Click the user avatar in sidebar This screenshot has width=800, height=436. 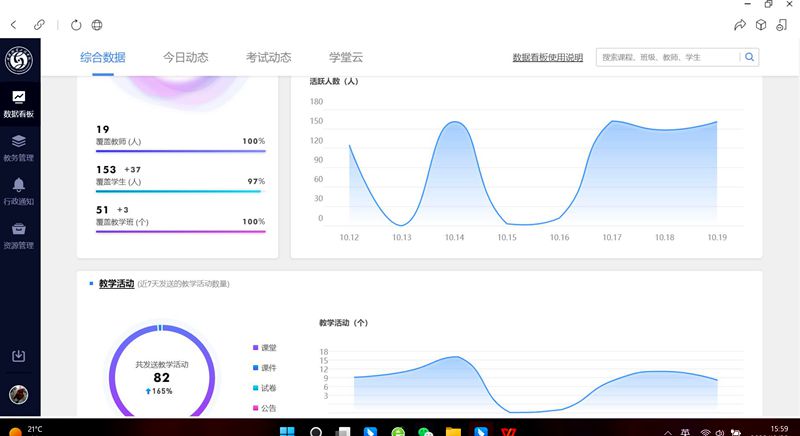[19, 394]
